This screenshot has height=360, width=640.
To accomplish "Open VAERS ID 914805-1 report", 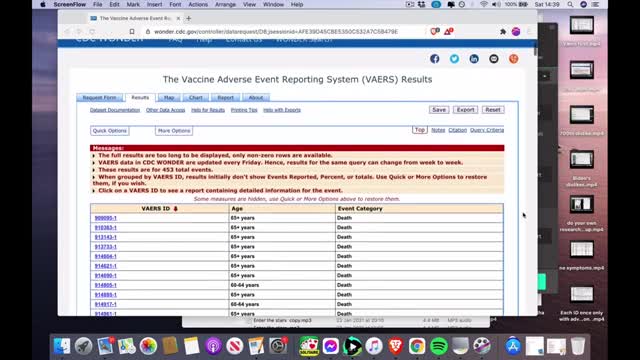I will (106, 285).
